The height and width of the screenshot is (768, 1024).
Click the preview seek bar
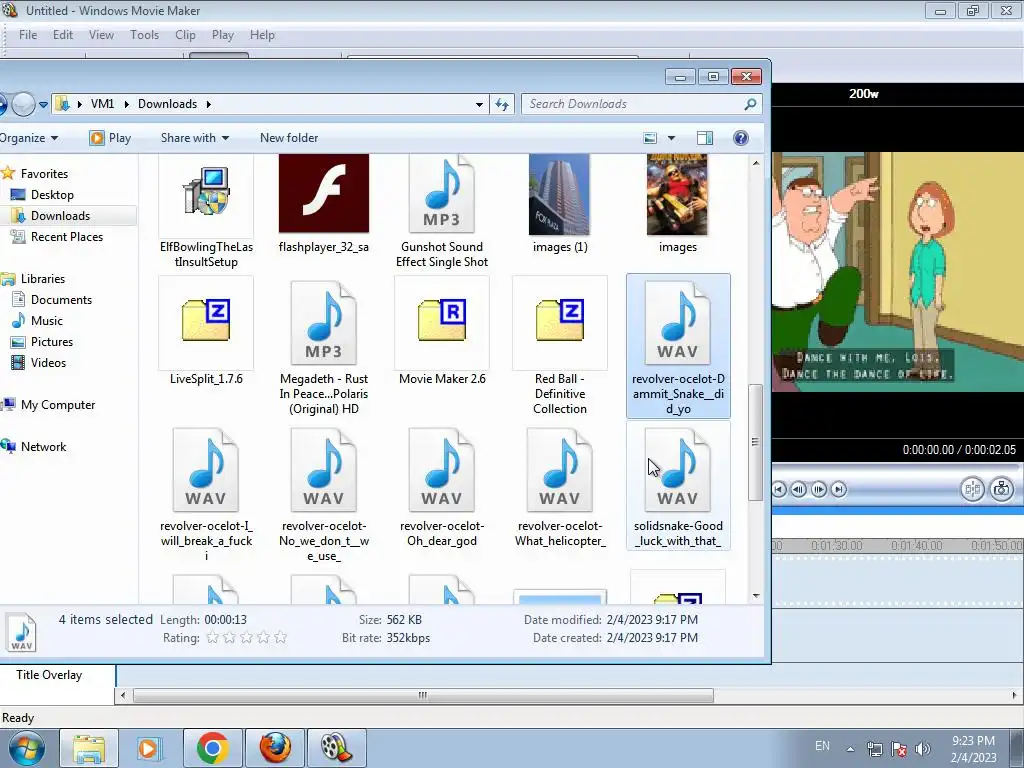pos(896,468)
